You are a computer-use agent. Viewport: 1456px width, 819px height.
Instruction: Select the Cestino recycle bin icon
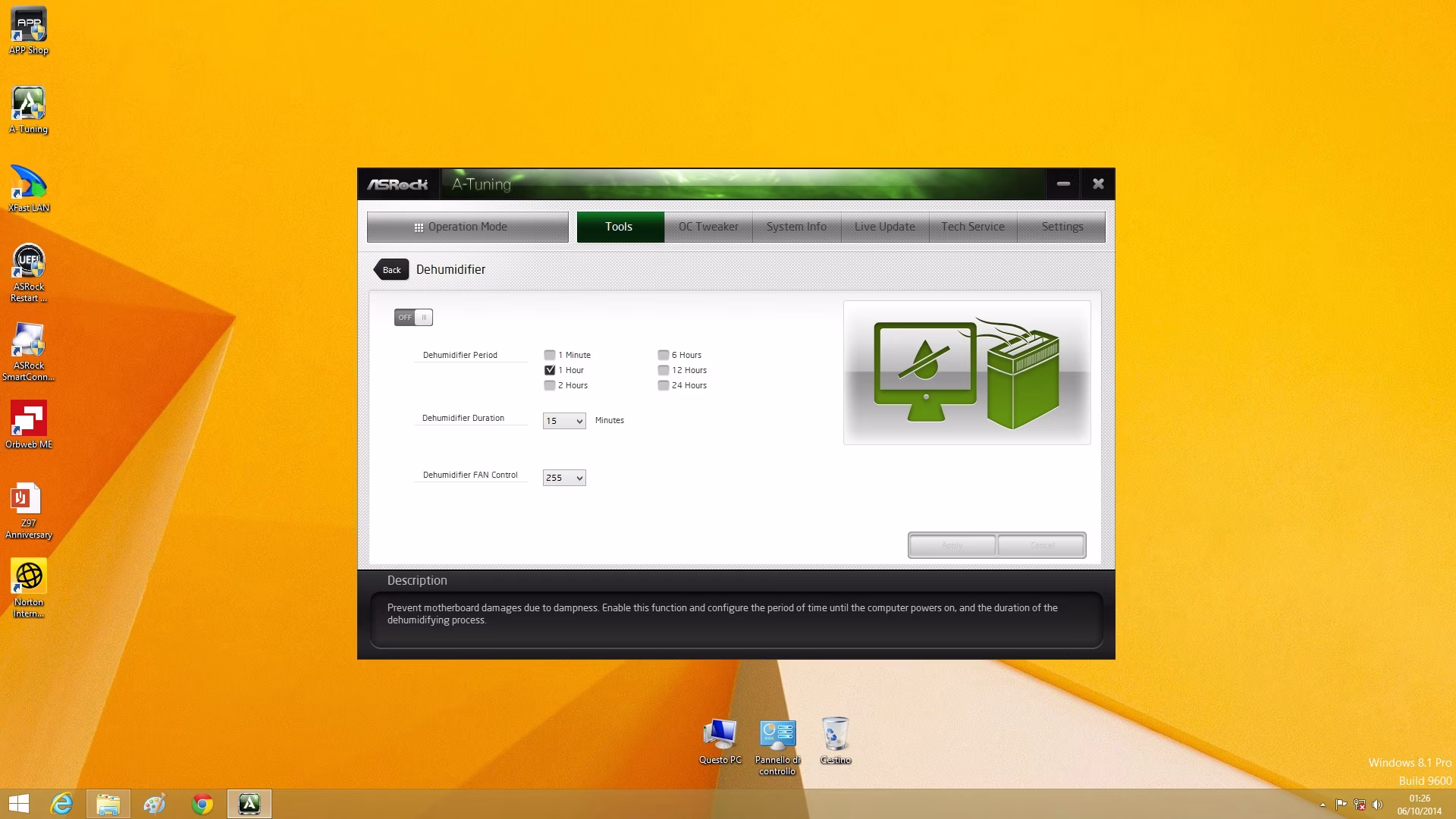[x=835, y=742]
